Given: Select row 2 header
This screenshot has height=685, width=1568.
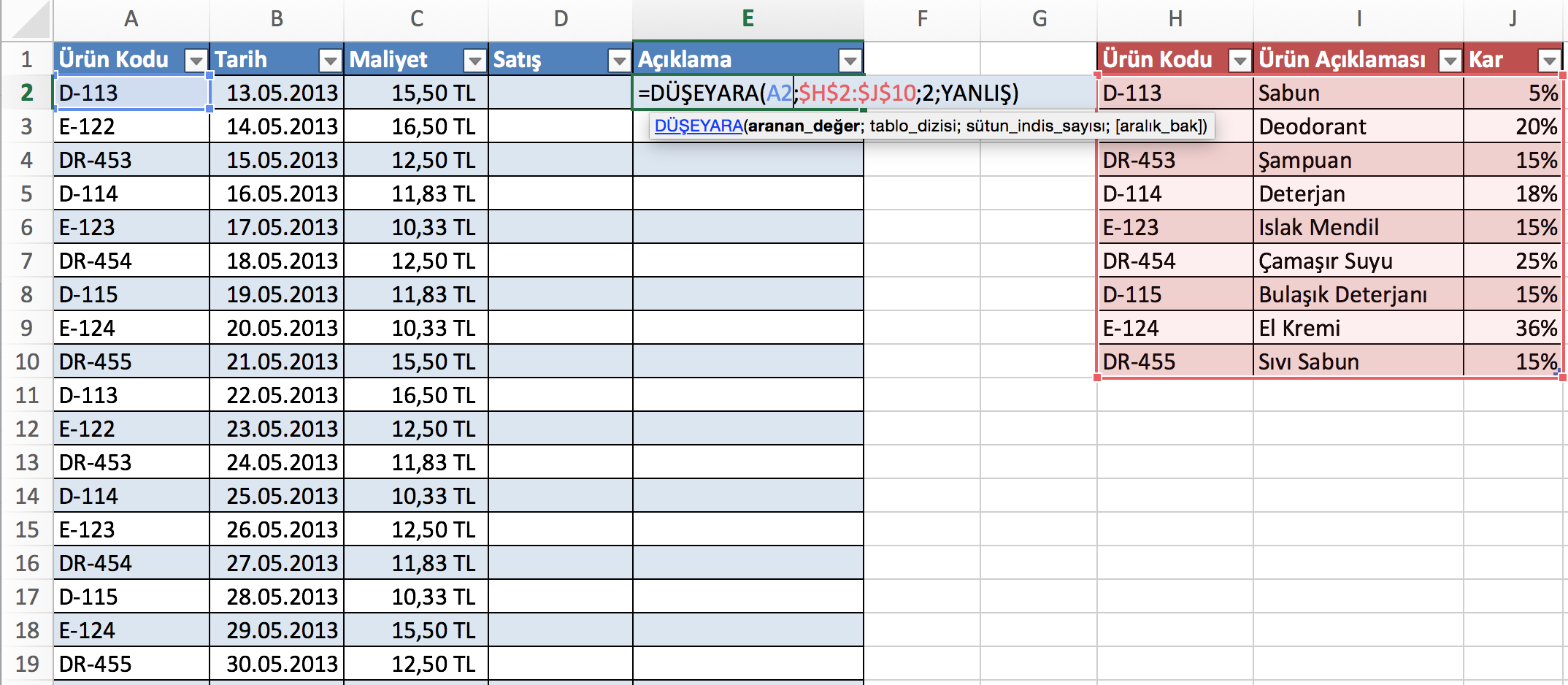Looking at the screenshot, I should pyautogui.click(x=26, y=93).
